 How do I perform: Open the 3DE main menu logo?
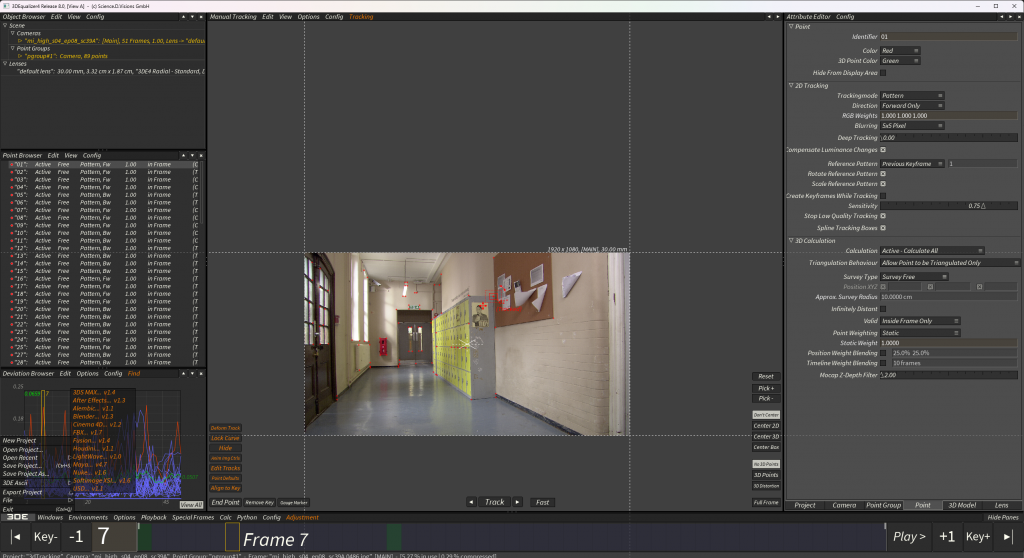coord(17,517)
